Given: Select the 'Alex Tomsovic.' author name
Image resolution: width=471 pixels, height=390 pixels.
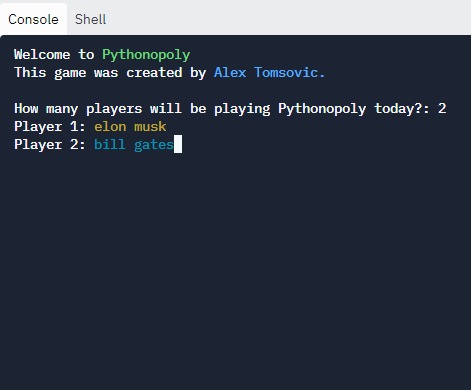Looking at the screenshot, I should point(269,72).
